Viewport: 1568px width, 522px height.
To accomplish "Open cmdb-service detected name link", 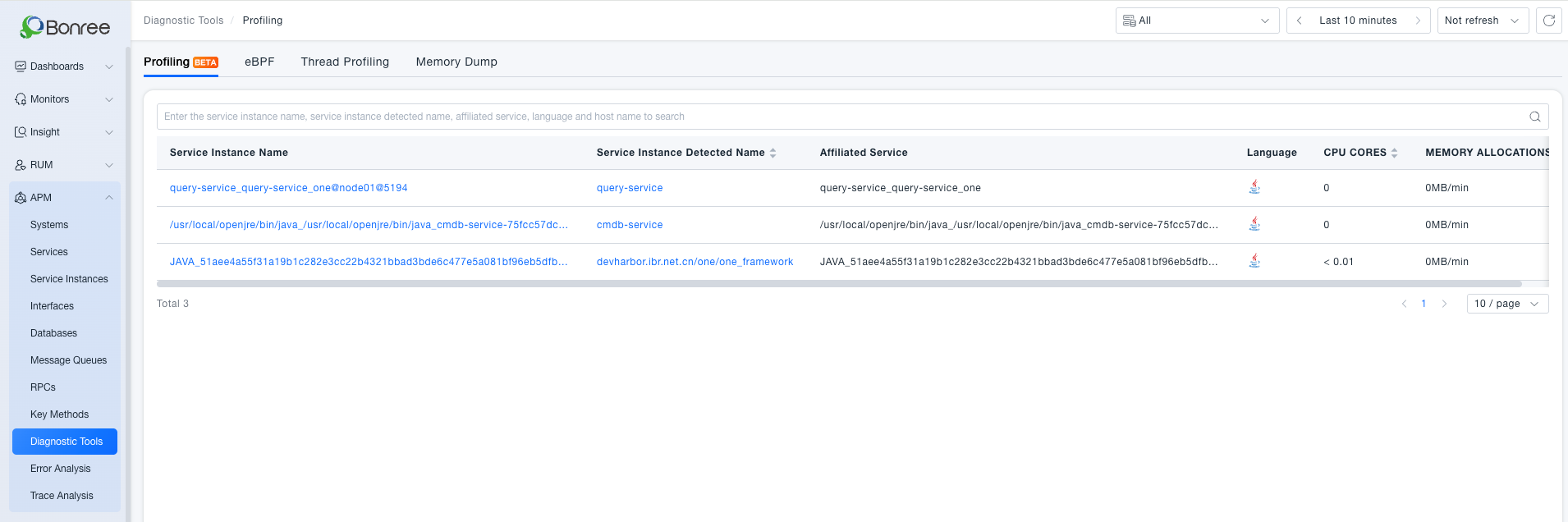I will coord(630,225).
